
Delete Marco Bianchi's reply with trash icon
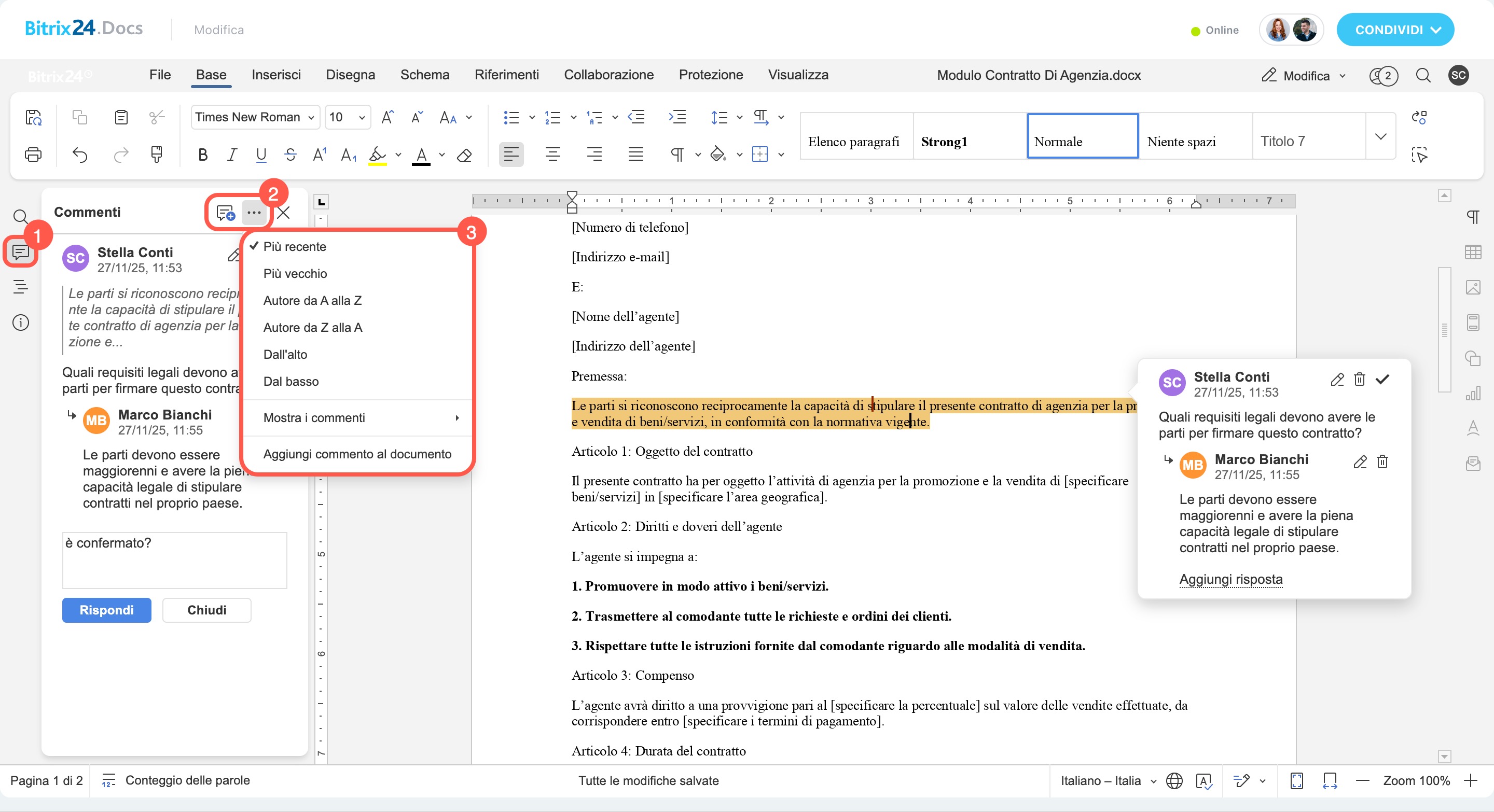point(1382,461)
